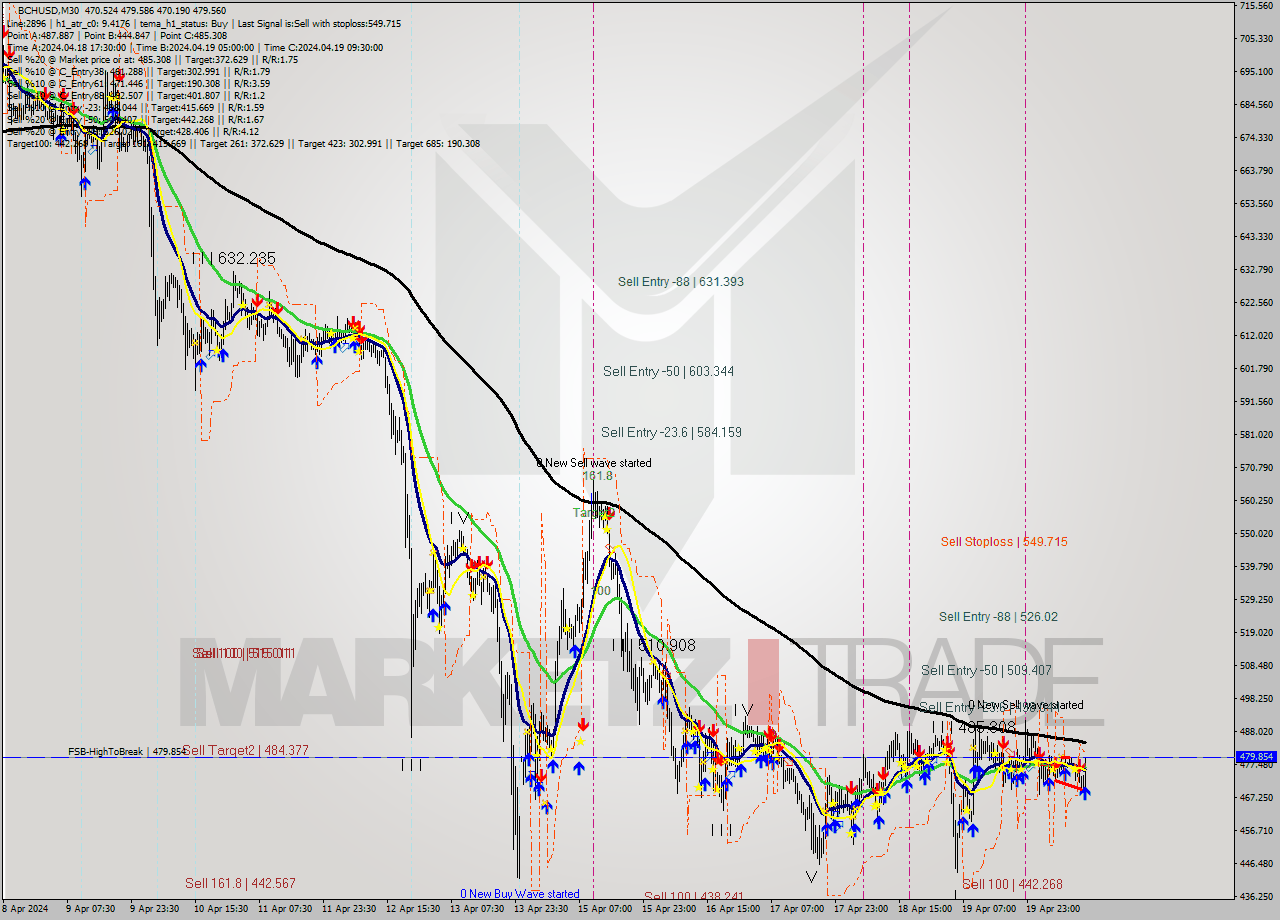Click the 'Sell 100 | 438.241' label
The height and width of the screenshot is (920, 1280).
tap(694, 897)
